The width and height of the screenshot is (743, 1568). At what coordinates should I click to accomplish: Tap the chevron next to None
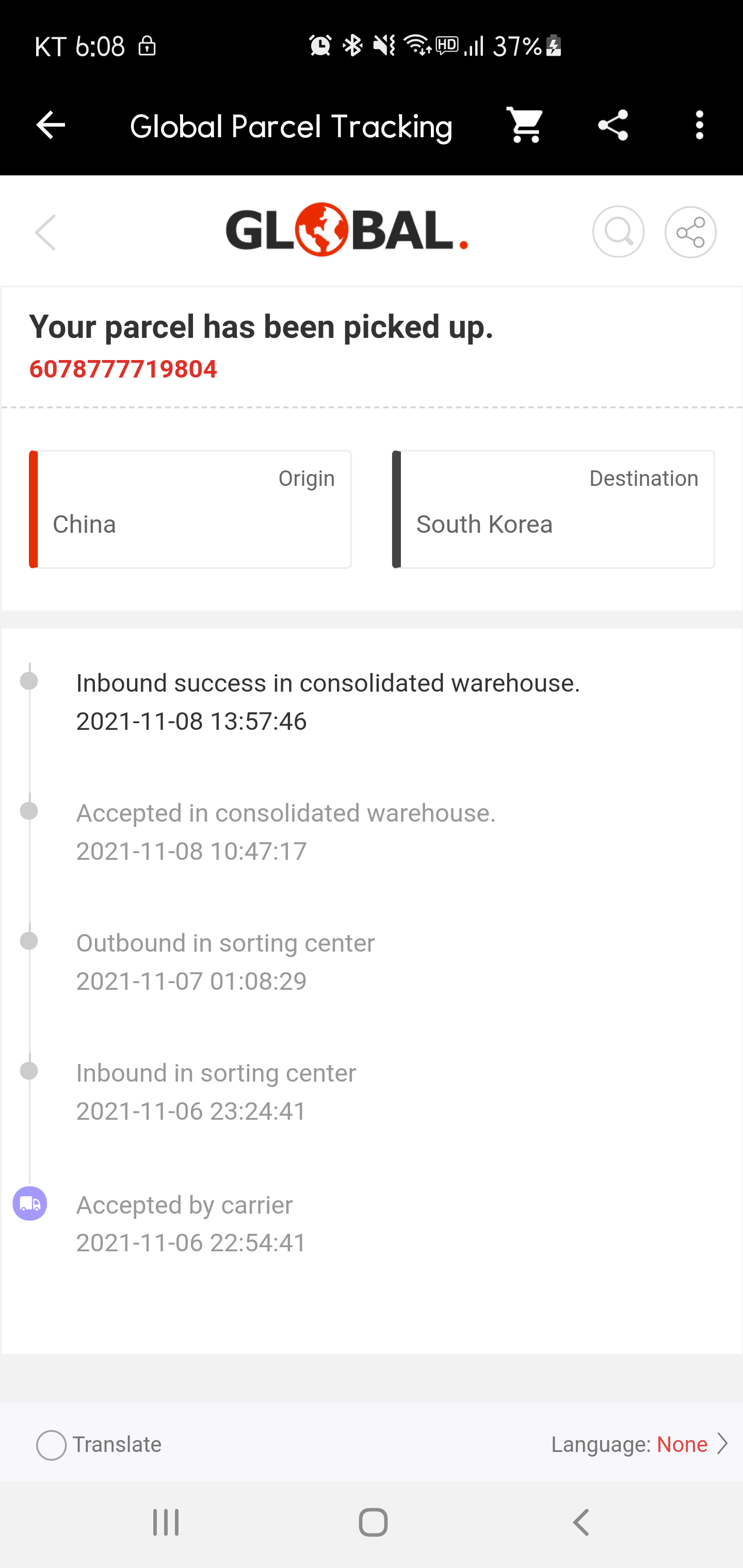tap(722, 1444)
